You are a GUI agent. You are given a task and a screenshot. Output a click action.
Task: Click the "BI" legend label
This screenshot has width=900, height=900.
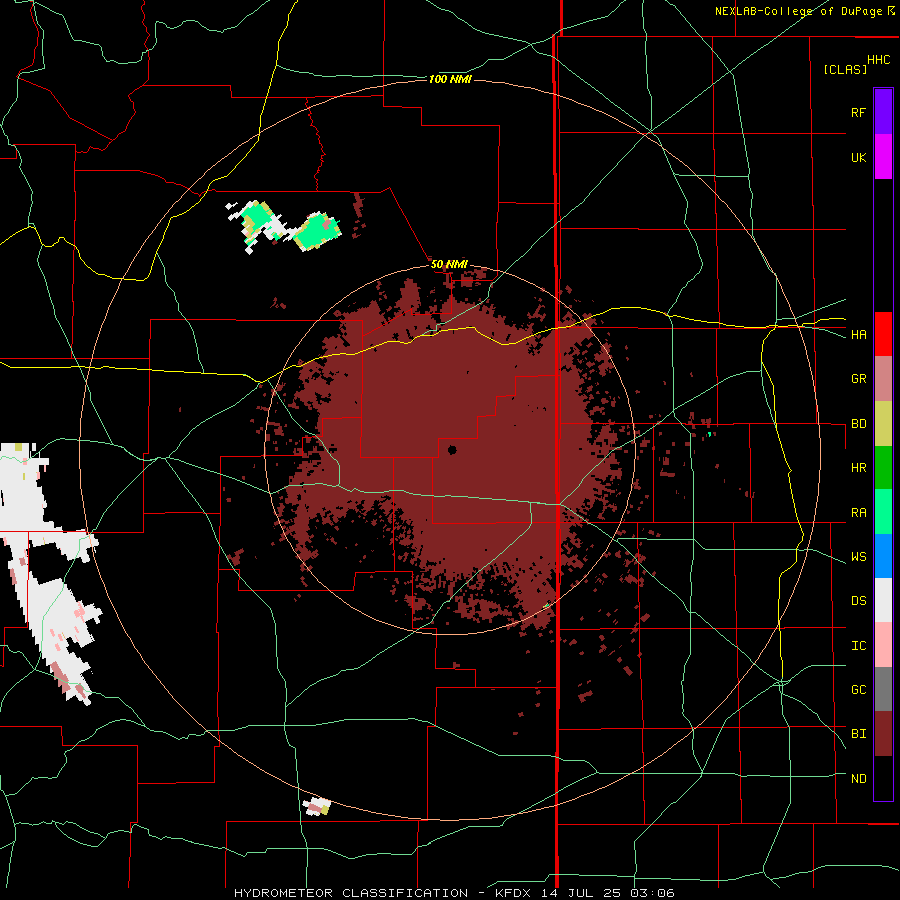pos(858,734)
